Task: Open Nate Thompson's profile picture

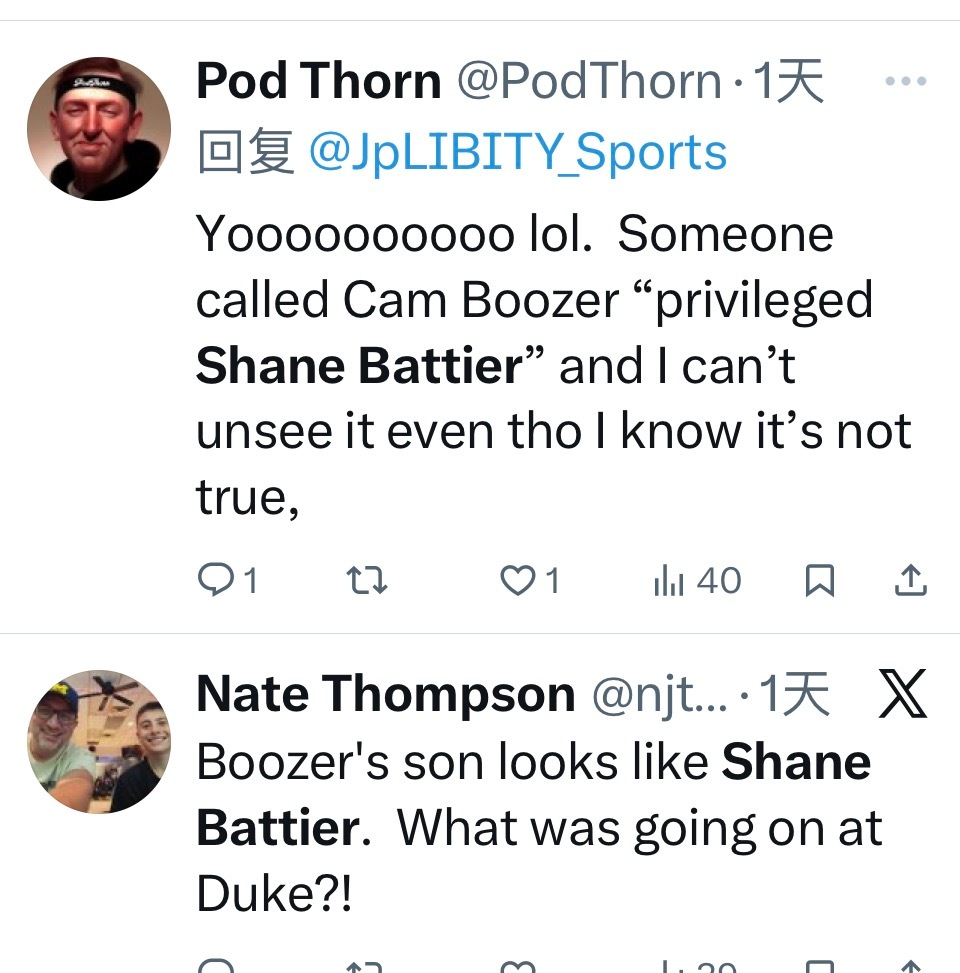Action: tap(98, 741)
